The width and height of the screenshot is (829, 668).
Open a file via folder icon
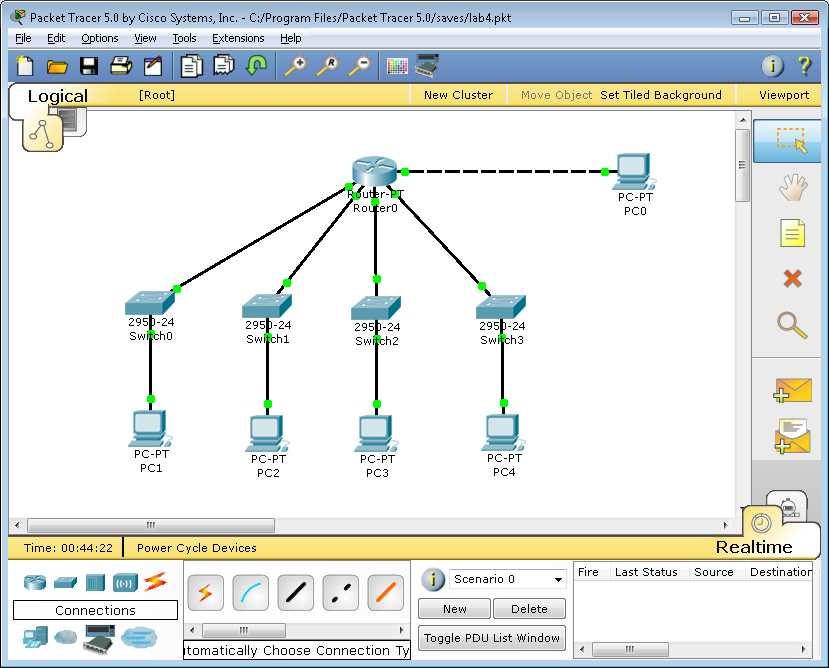tap(57, 67)
